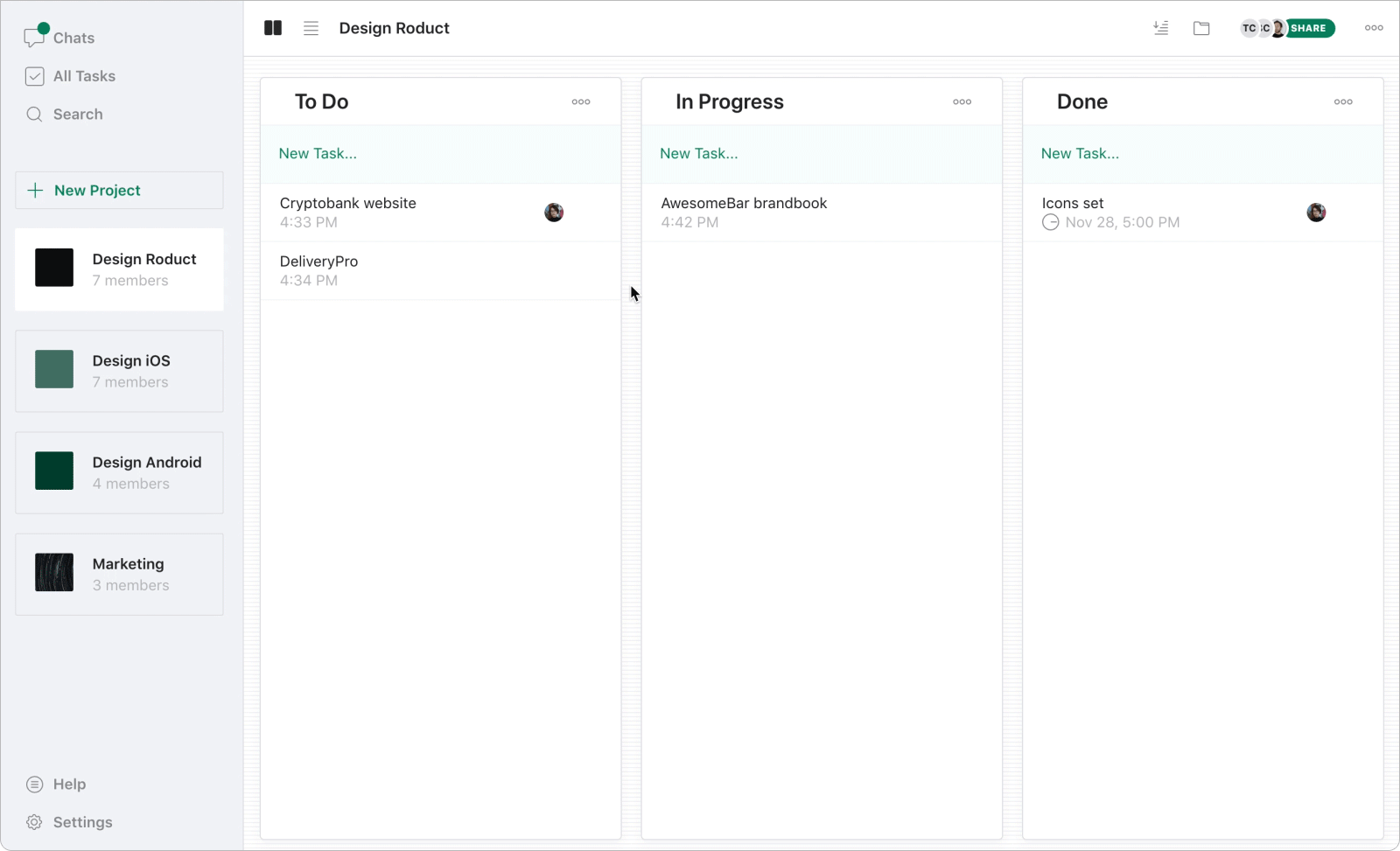Click the Settings gear icon
The width and height of the screenshot is (1400, 851).
coord(34,822)
